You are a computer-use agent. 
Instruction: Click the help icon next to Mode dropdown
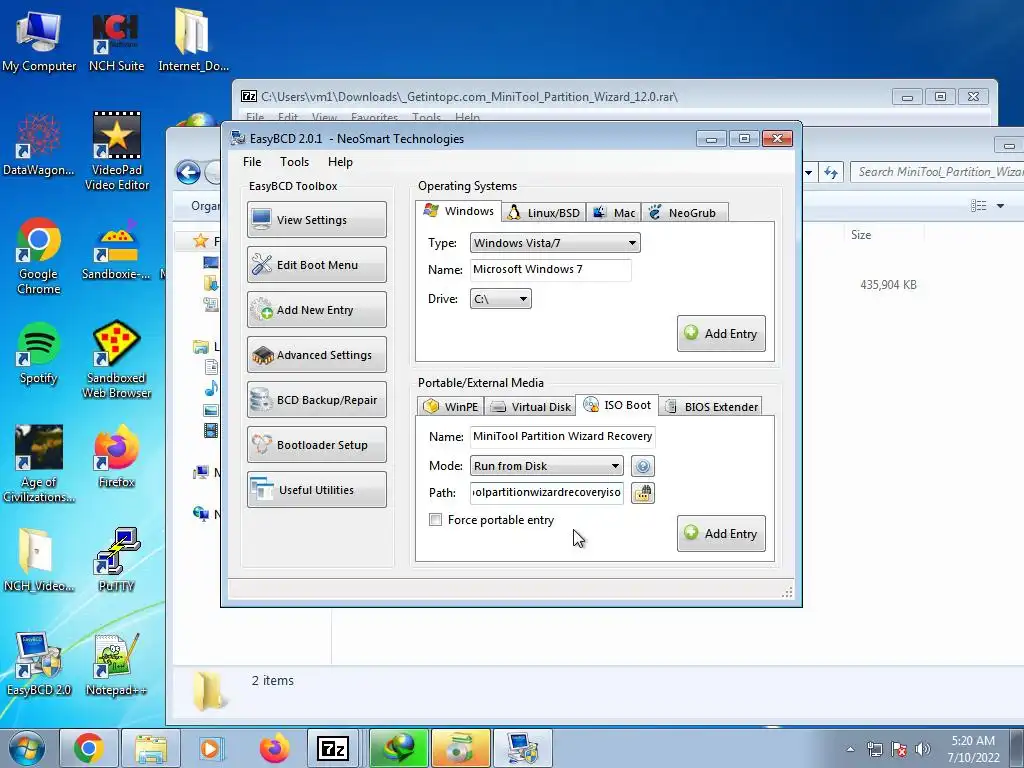(643, 466)
